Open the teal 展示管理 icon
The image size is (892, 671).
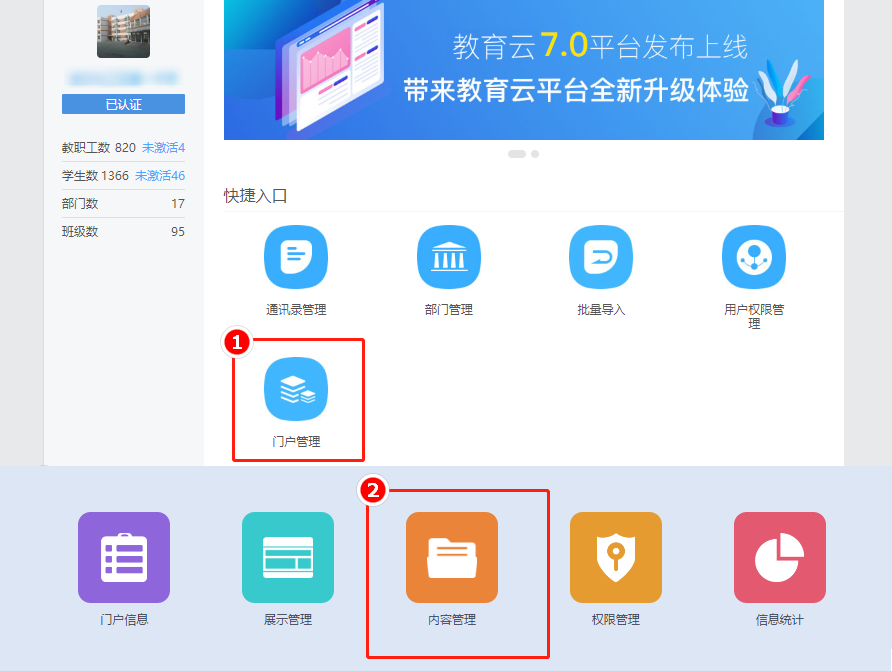coord(288,558)
